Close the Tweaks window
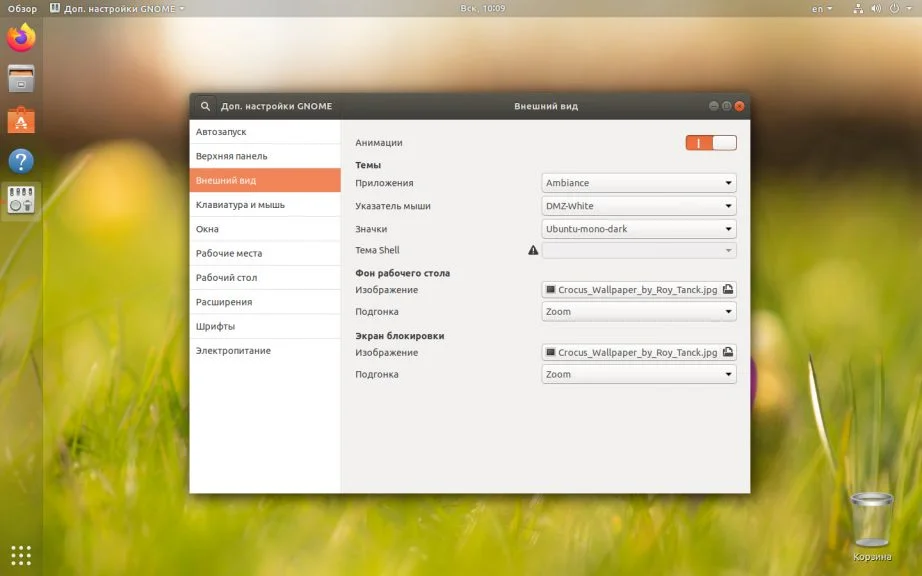Viewport: 922px width, 576px height. [x=739, y=106]
